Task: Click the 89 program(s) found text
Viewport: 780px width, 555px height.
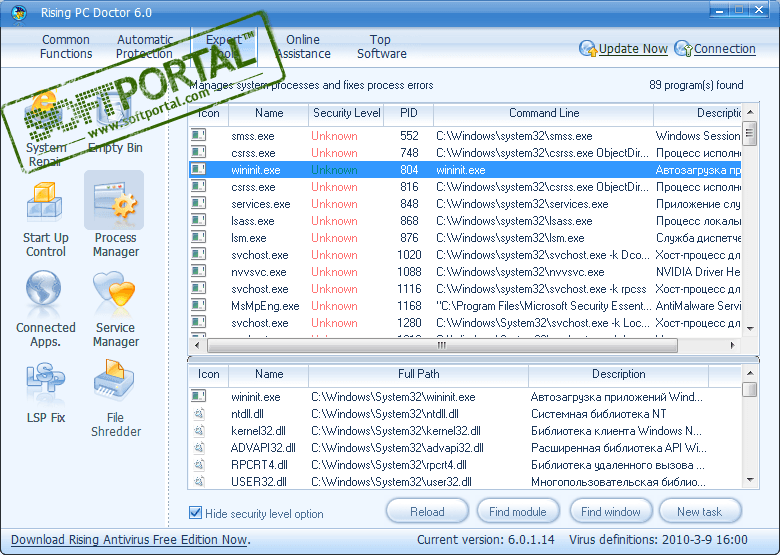Action: pos(696,85)
